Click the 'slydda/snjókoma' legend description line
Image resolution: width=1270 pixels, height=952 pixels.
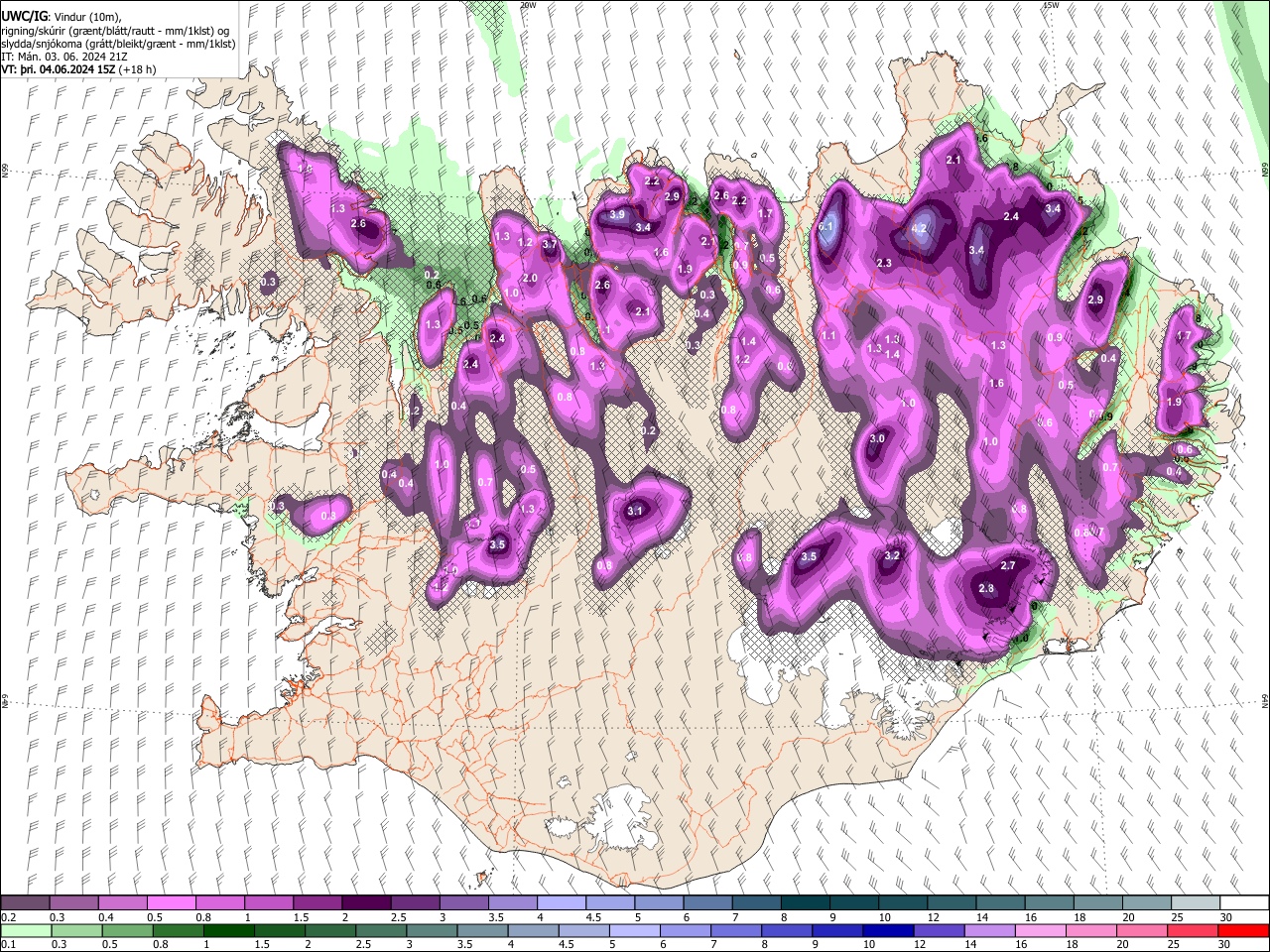[x=118, y=44]
